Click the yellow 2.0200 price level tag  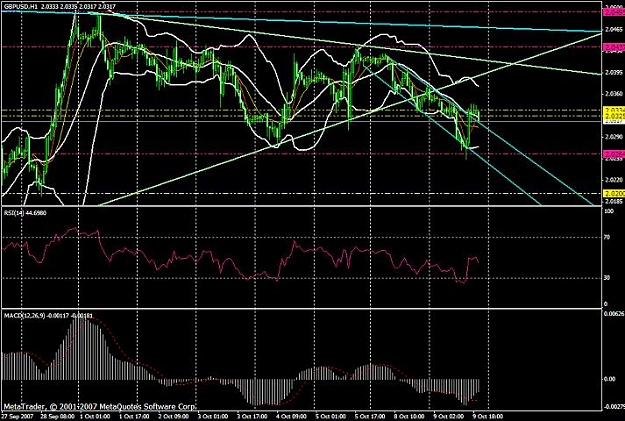pyautogui.click(x=614, y=194)
